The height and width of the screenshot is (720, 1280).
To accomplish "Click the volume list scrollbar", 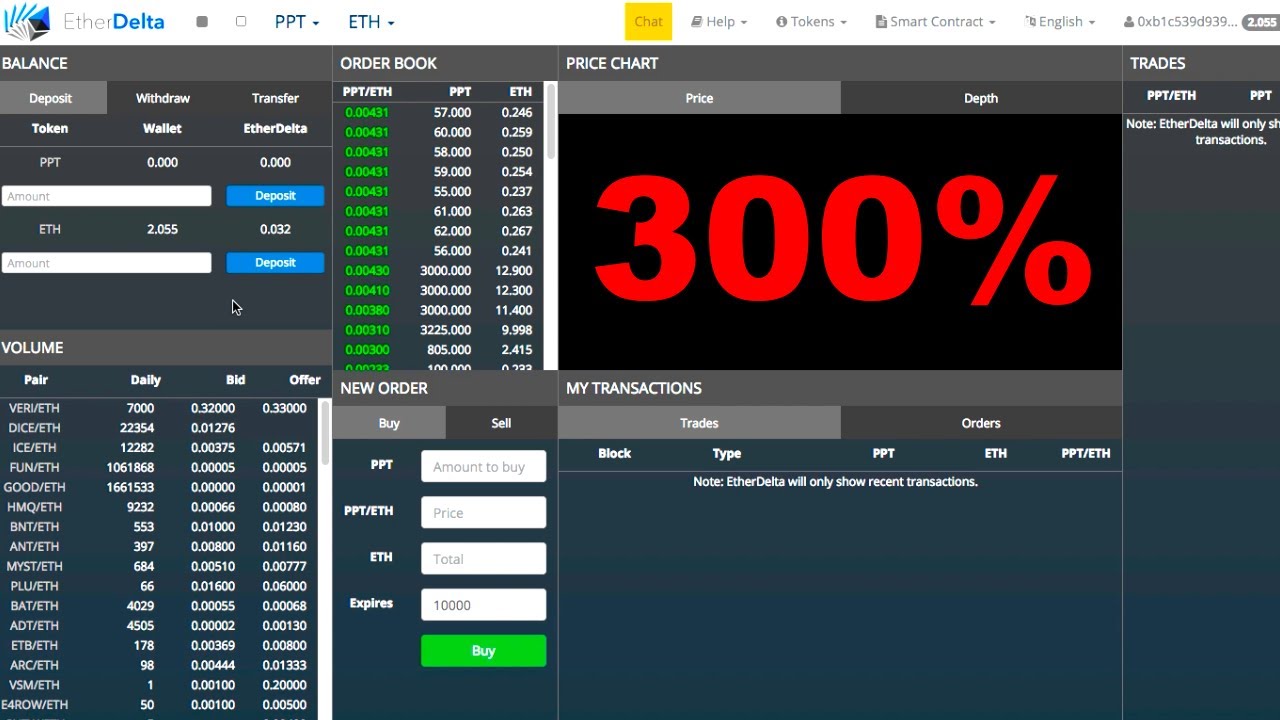I will (325, 432).
